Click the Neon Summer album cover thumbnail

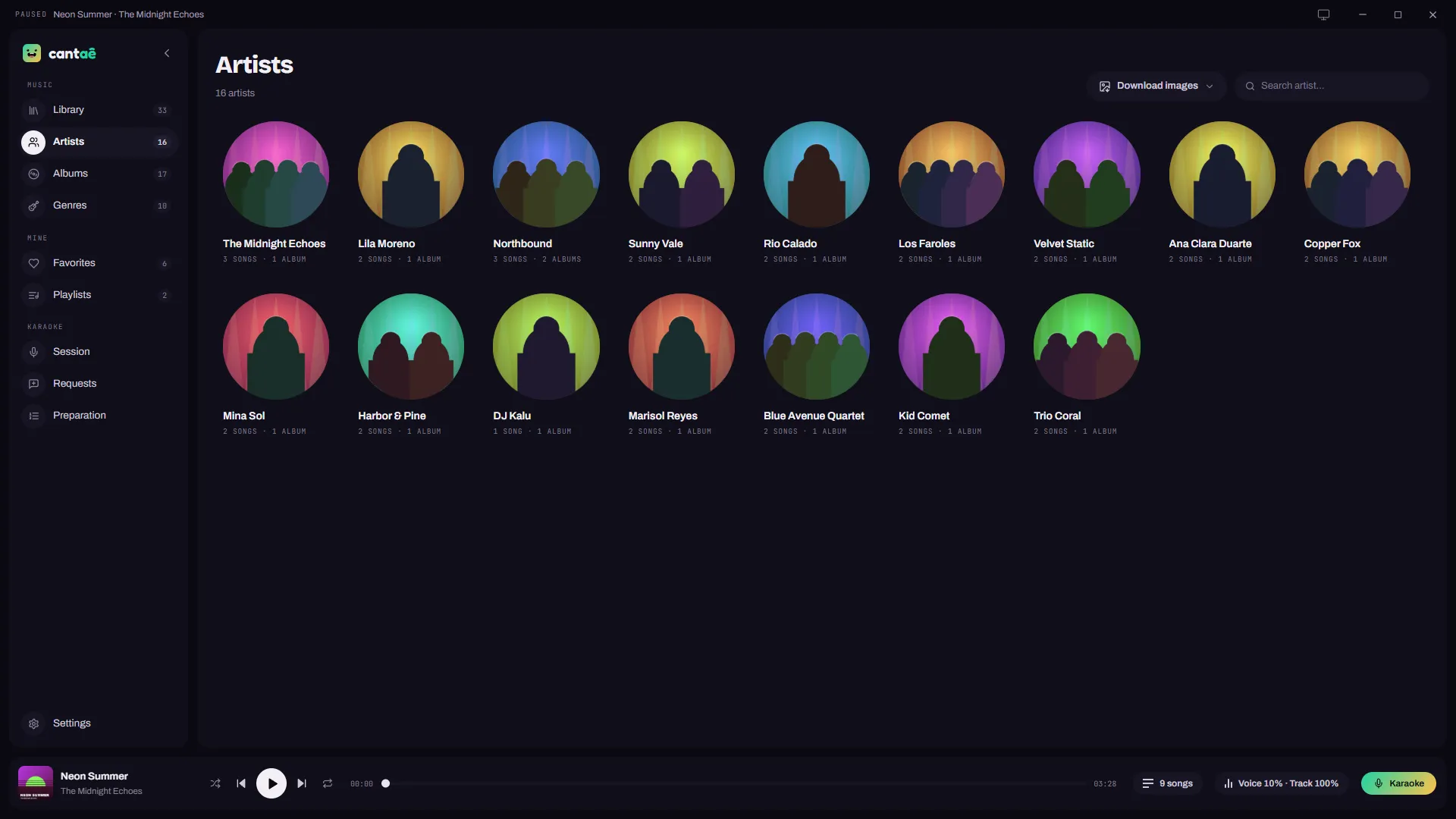tap(36, 783)
